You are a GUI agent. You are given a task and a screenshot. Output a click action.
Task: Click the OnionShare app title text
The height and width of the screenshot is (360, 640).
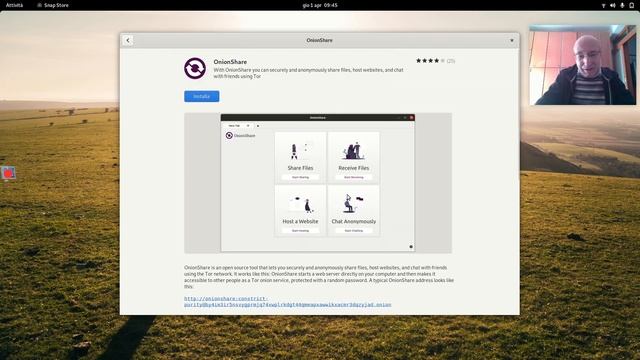click(230, 62)
